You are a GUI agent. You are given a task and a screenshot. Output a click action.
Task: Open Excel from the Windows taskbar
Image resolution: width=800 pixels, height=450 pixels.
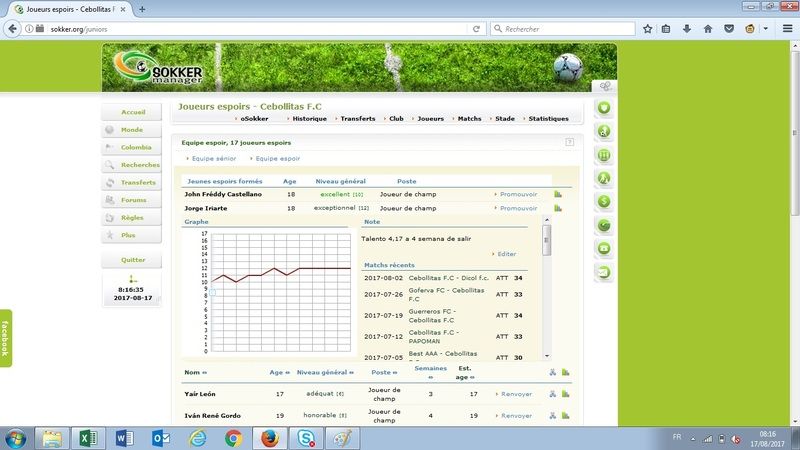coord(88,438)
